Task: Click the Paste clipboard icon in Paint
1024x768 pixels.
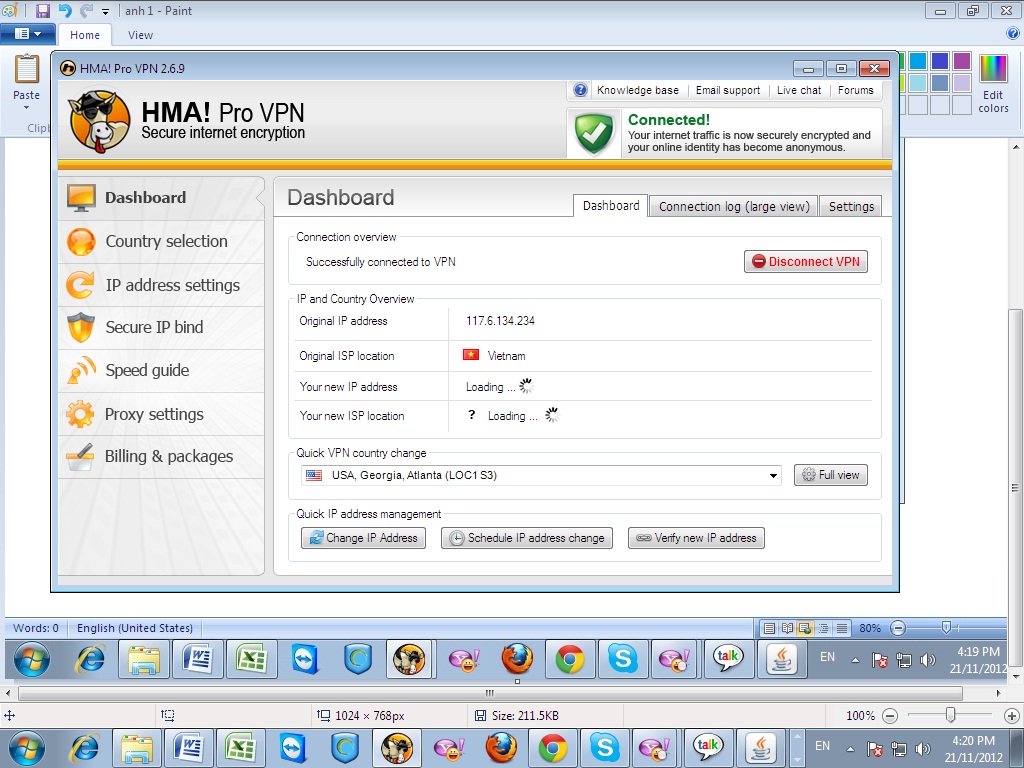Action: [27, 69]
